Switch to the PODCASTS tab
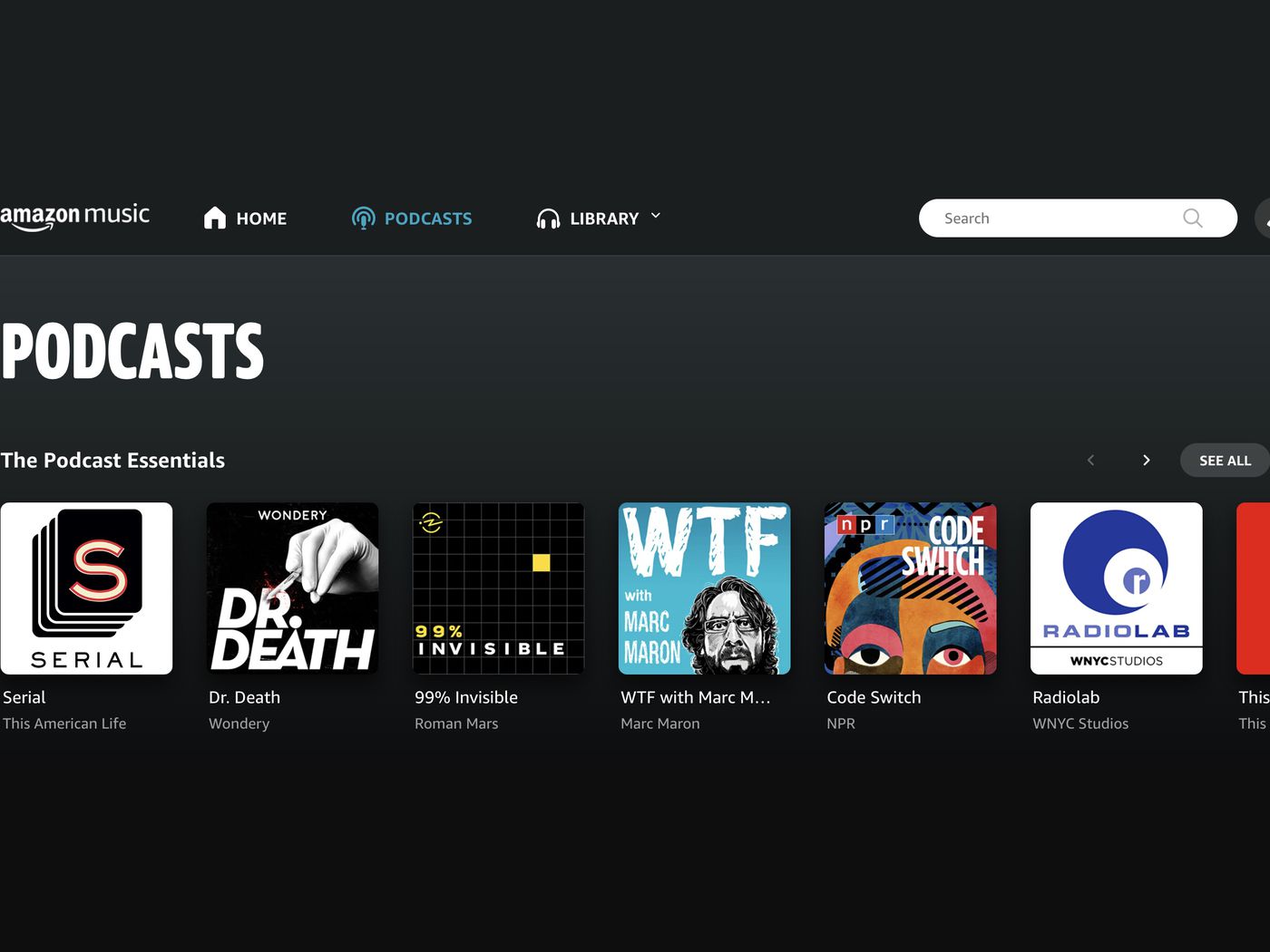The image size is (1270, 952). pyautogui.click(x=427, y=219)
